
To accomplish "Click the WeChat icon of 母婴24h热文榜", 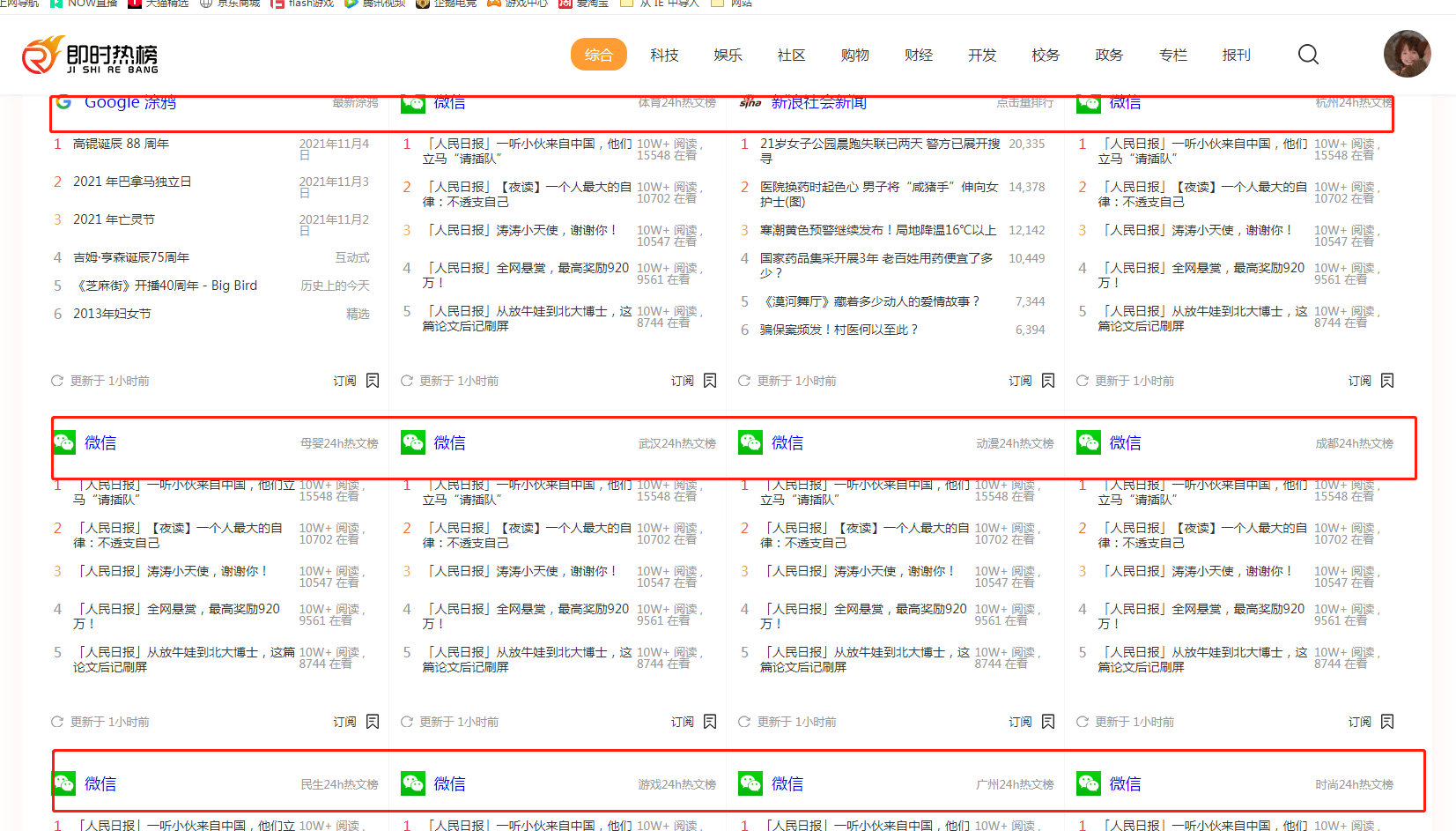I will pos(64,442).
